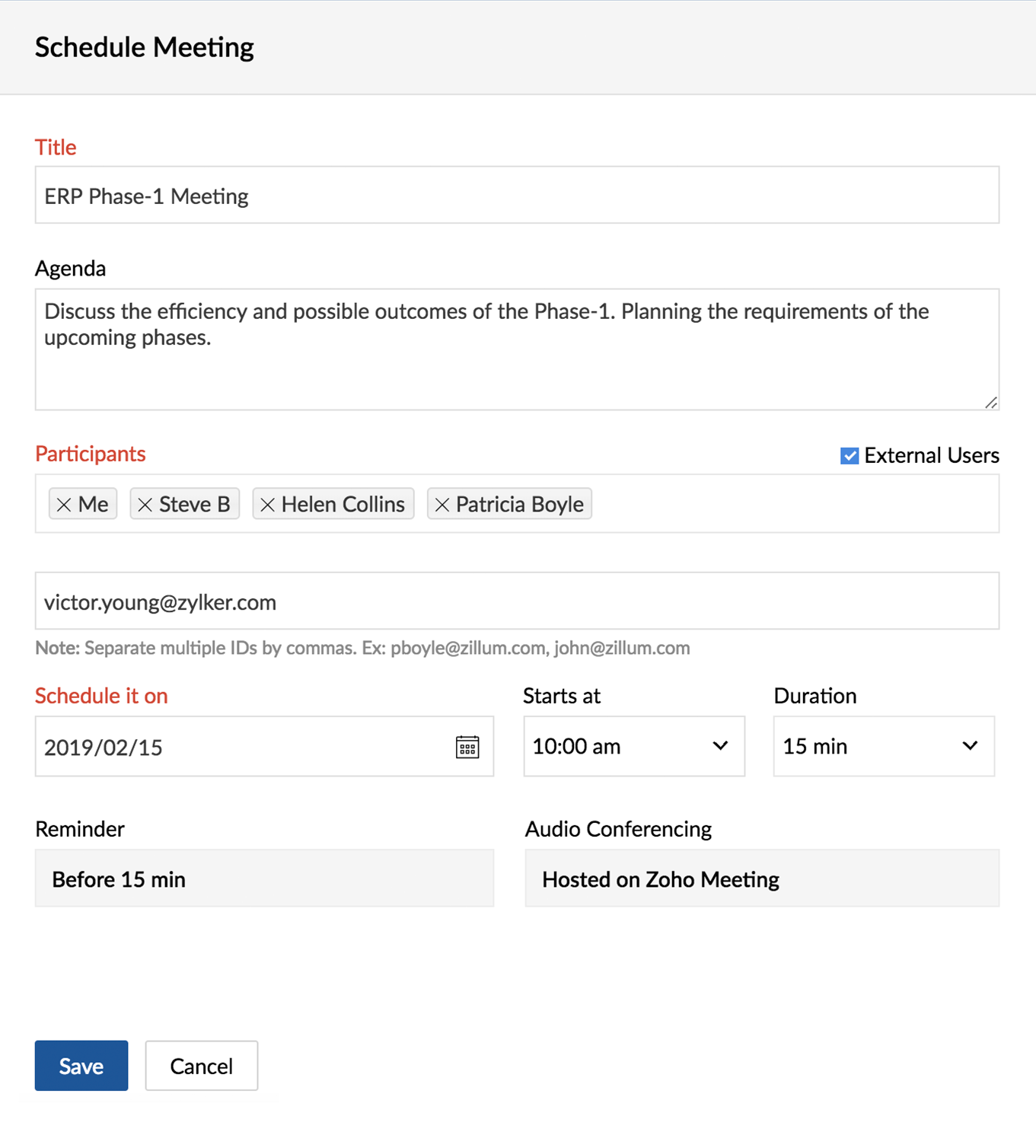Remove Steve B participant tag
Viewport: 1036px width, 1148px height.
click(145, 505)
